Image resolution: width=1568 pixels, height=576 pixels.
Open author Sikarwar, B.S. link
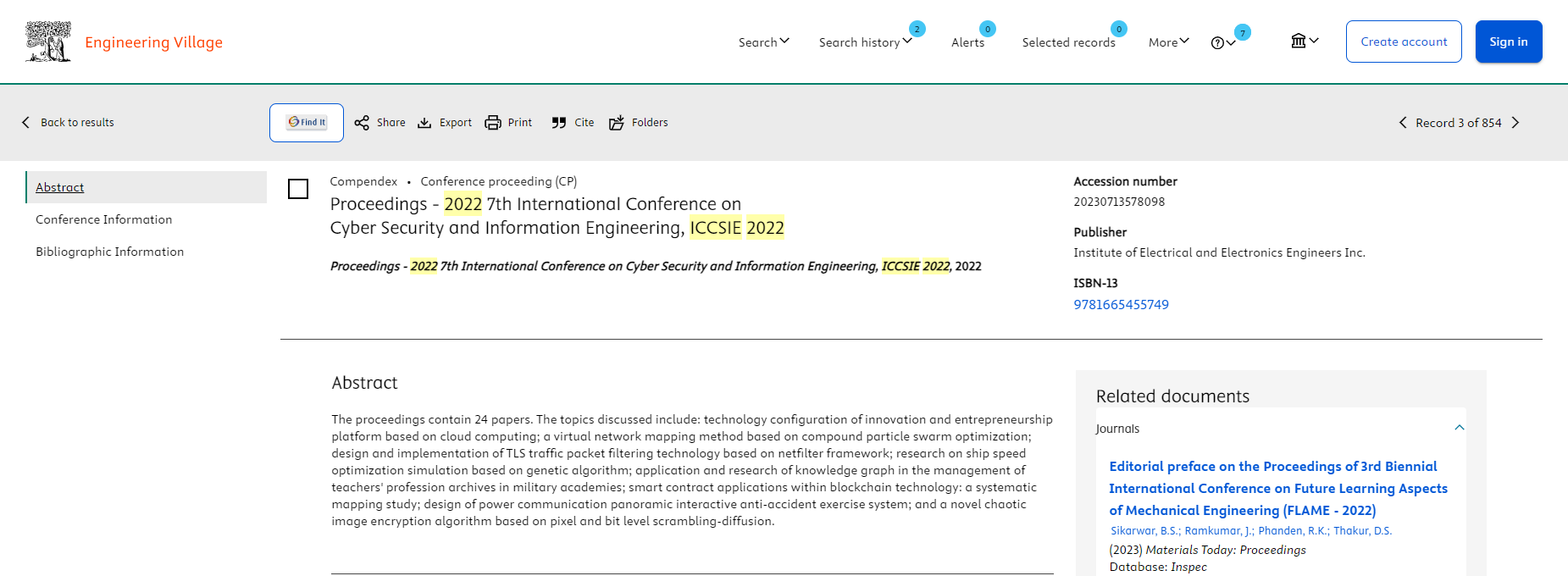pos(1145,531)
